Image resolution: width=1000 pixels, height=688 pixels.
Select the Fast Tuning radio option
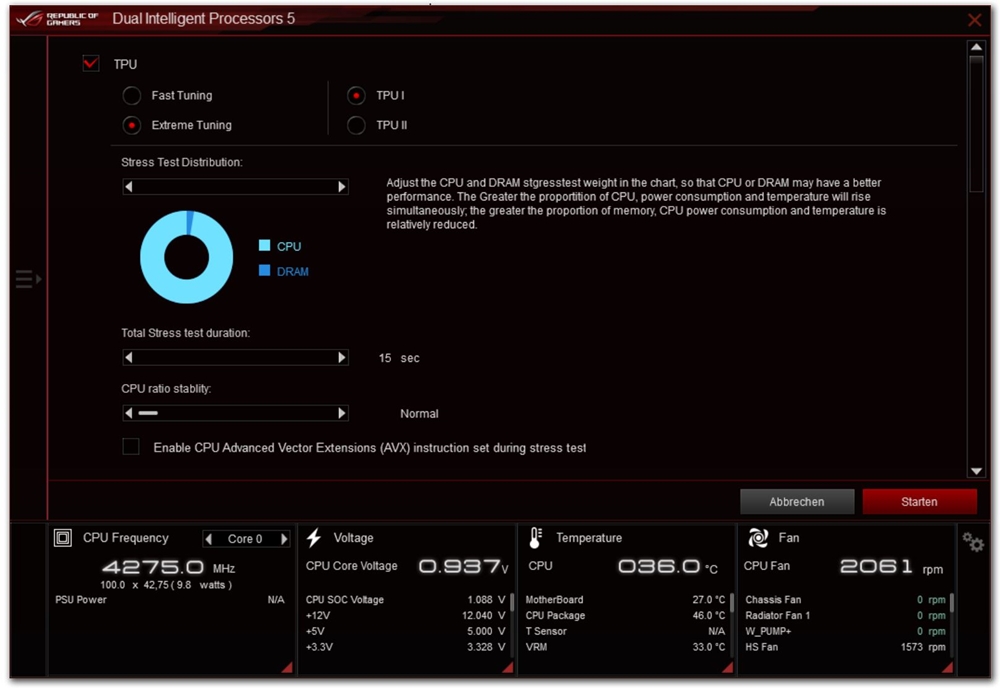pos(132,96)
